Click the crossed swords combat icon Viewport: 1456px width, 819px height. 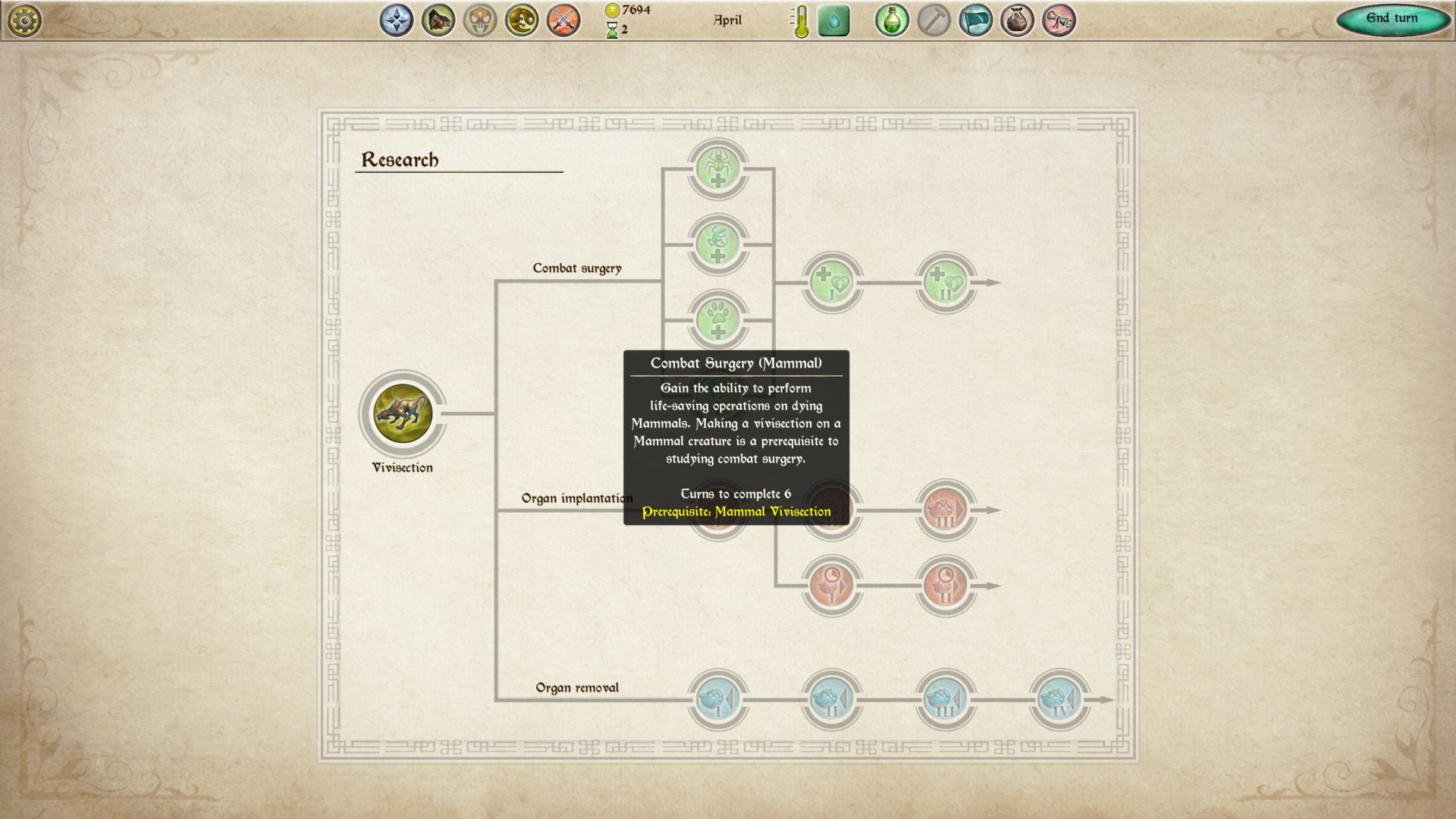(563, 20)
